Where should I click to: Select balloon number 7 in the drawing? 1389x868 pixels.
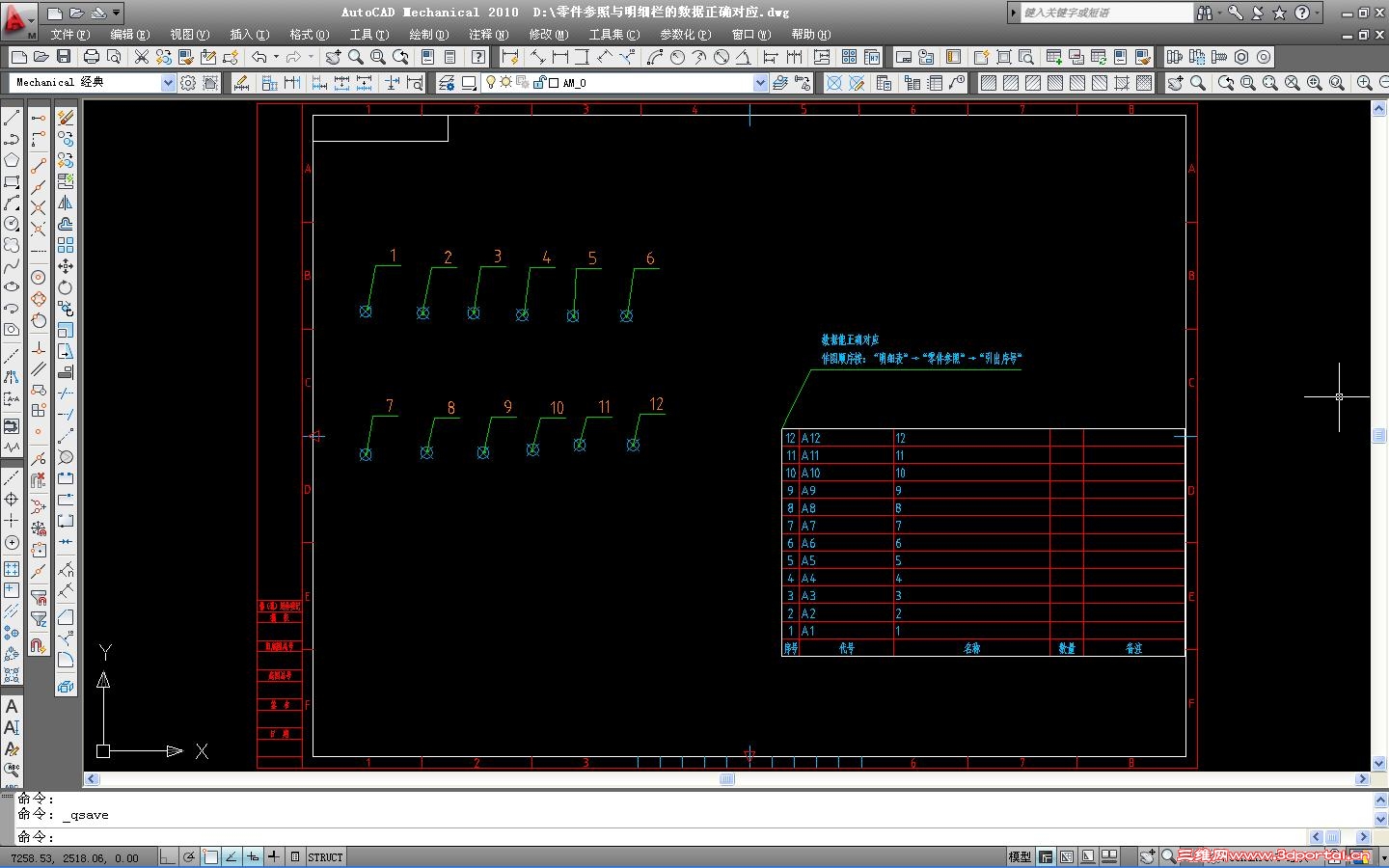click(390, 406)
